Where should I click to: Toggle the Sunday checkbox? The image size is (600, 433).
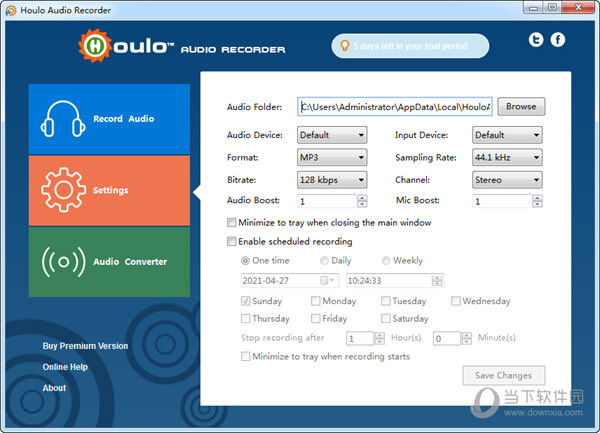tap(245, 301)
